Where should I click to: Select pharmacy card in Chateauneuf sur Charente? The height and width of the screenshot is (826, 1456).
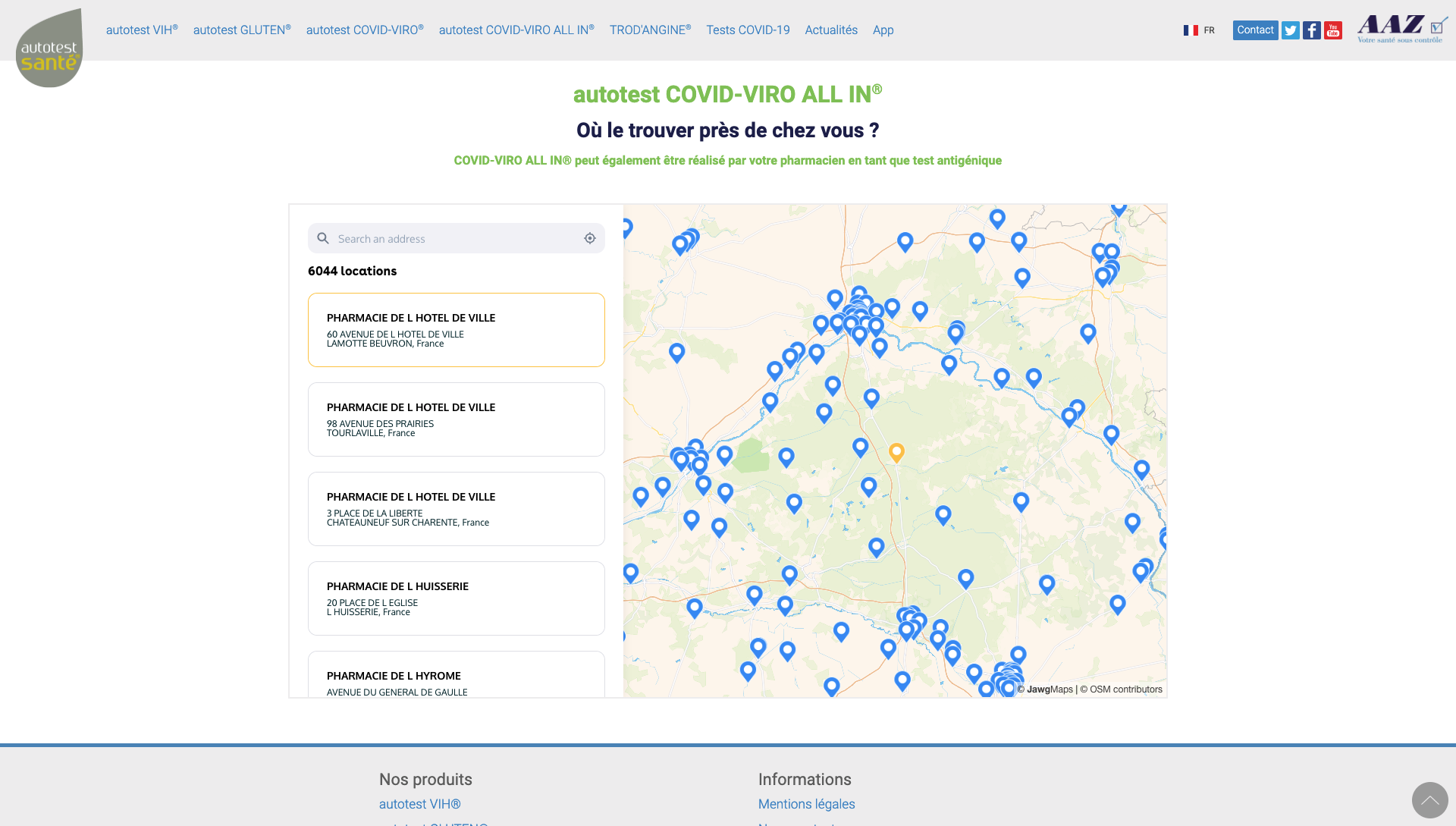pos(457,509)
